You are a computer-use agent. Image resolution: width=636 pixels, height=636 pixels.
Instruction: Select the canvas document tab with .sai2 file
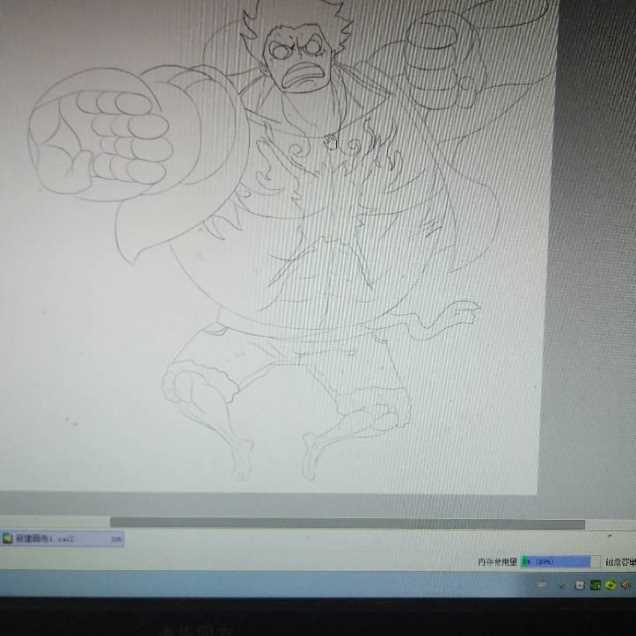pyautogui.click(x=62, y=539)
